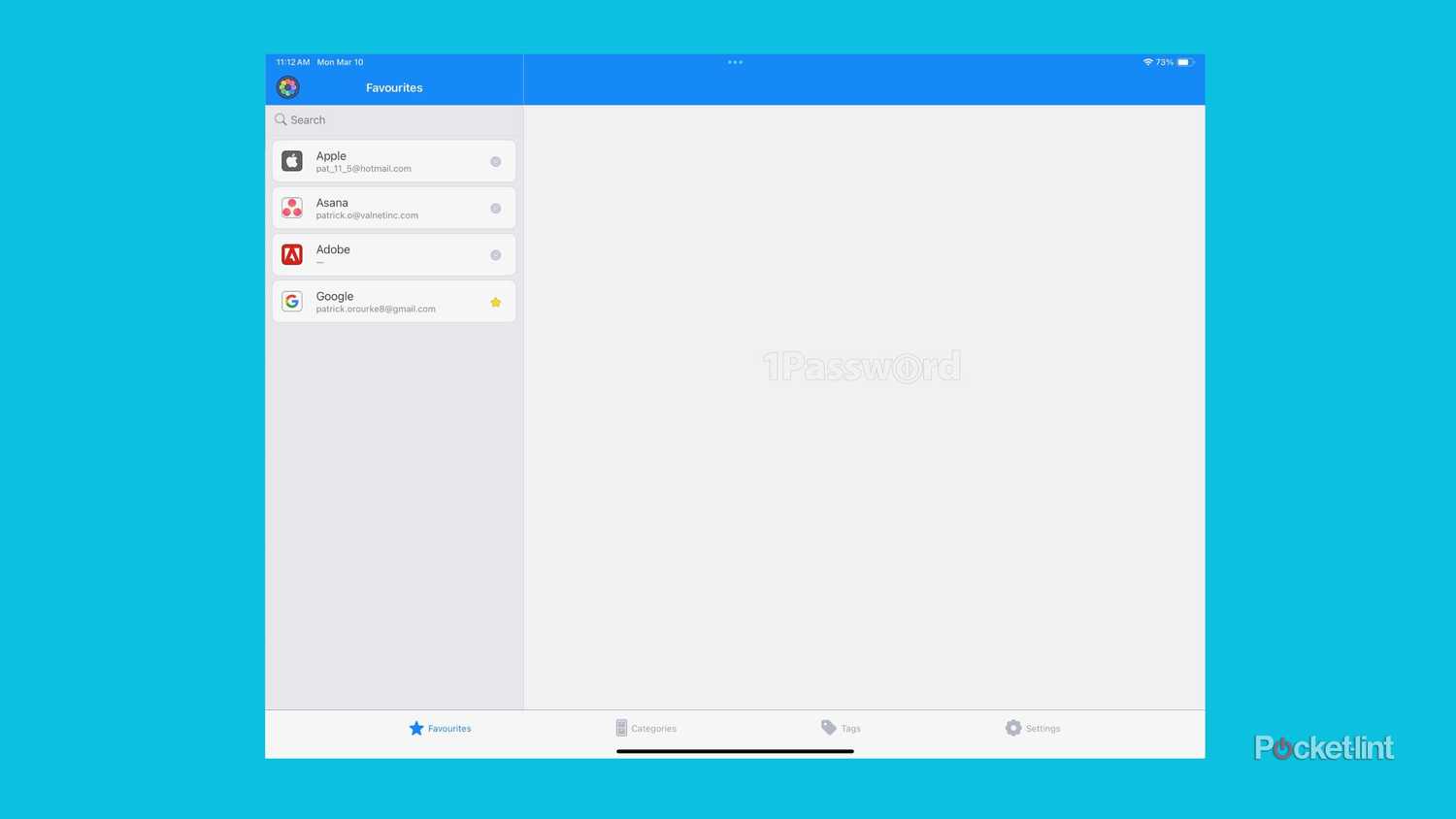This screenshot has width=1456, height=819.
Task: Click the pat_11_5@hotmail.com email text
Action: tap(363, 169)
